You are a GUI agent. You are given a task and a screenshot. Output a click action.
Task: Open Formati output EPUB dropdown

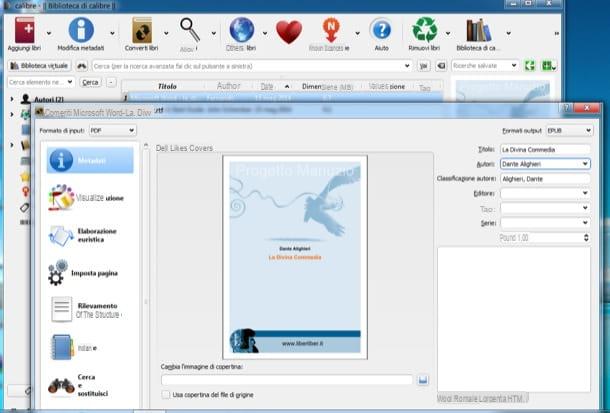[x=569, y=131]
